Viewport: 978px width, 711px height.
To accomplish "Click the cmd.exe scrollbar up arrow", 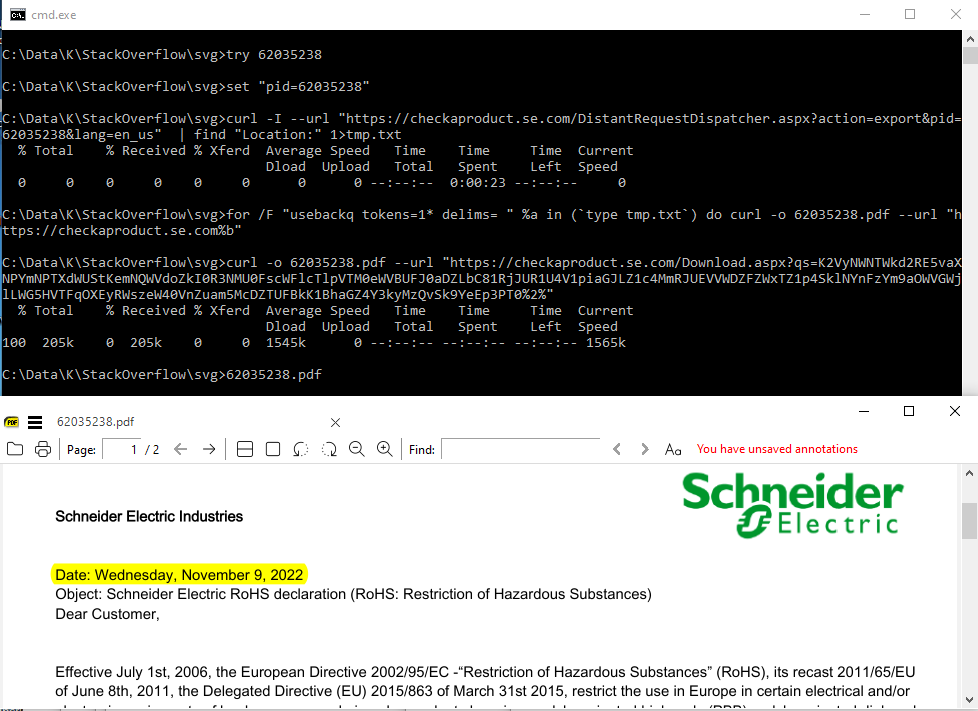I will [x=970, y=39].
